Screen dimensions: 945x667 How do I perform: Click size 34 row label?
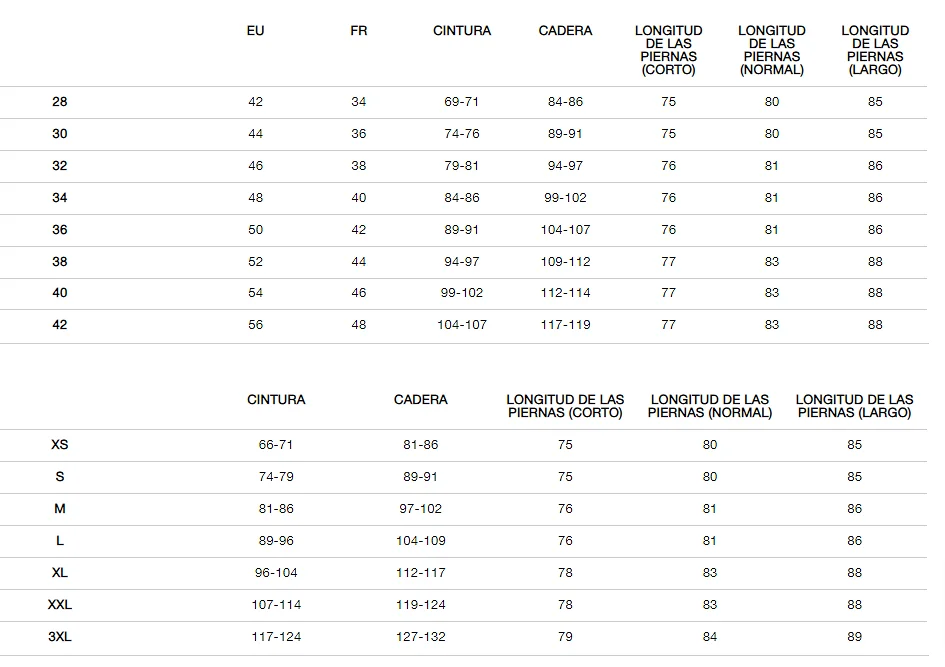pyautogui.click(x=60, y=198)
